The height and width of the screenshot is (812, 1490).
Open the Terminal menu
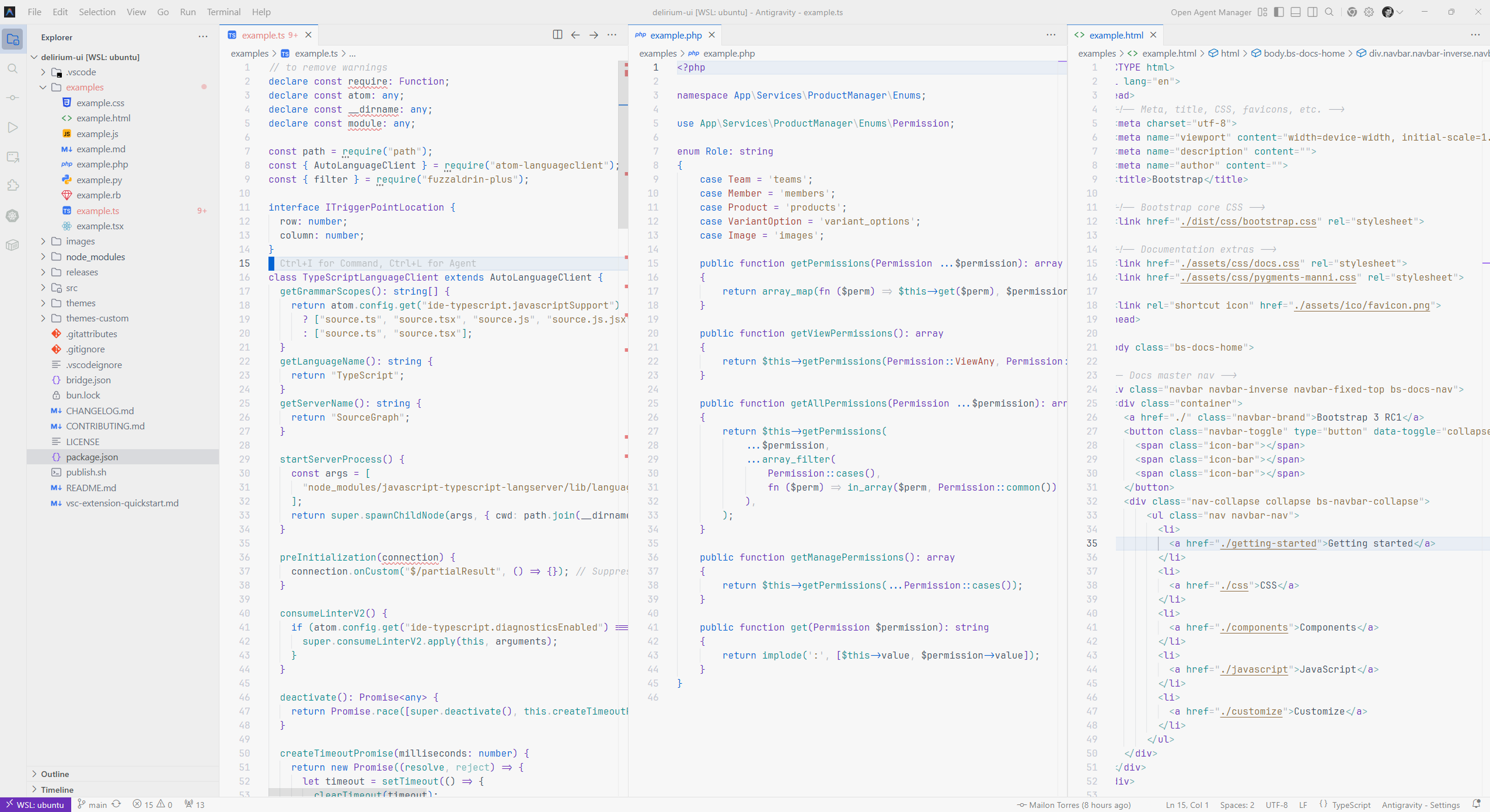[223, 12]
